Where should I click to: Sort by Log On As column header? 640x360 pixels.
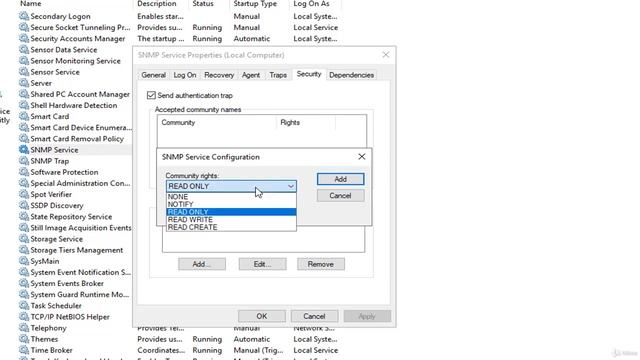[310, 4]
